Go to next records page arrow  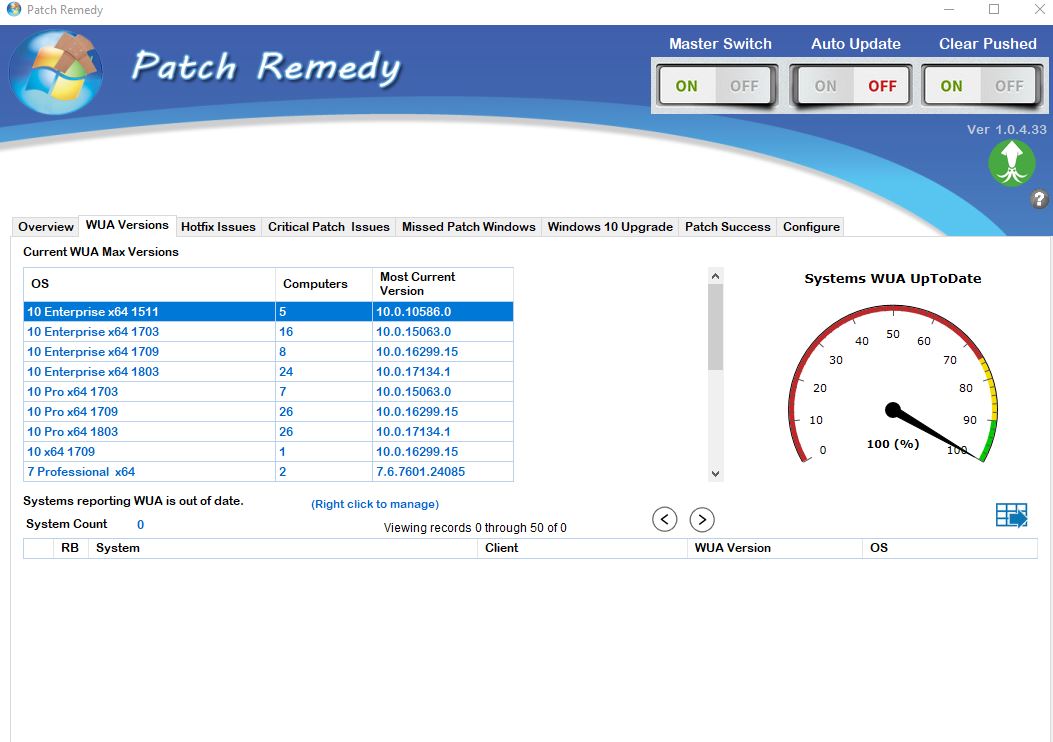coord(702,519)
